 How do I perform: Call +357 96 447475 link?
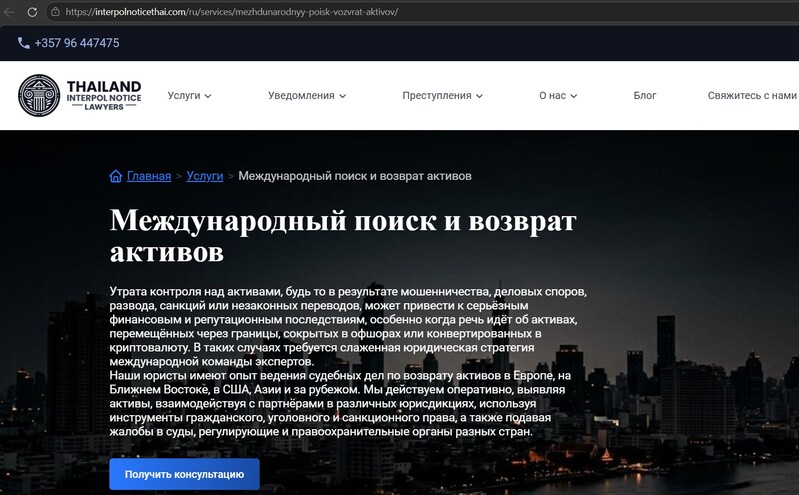pos(77,43)
